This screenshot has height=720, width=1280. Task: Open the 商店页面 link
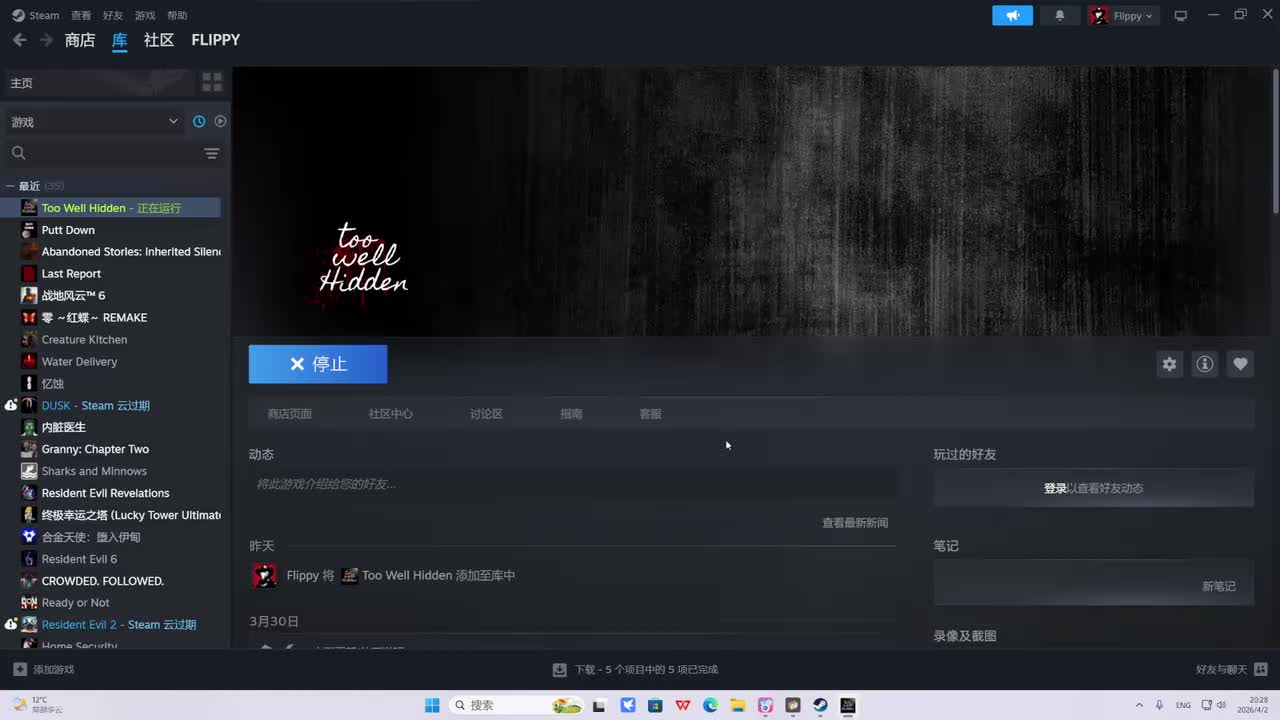290,414
